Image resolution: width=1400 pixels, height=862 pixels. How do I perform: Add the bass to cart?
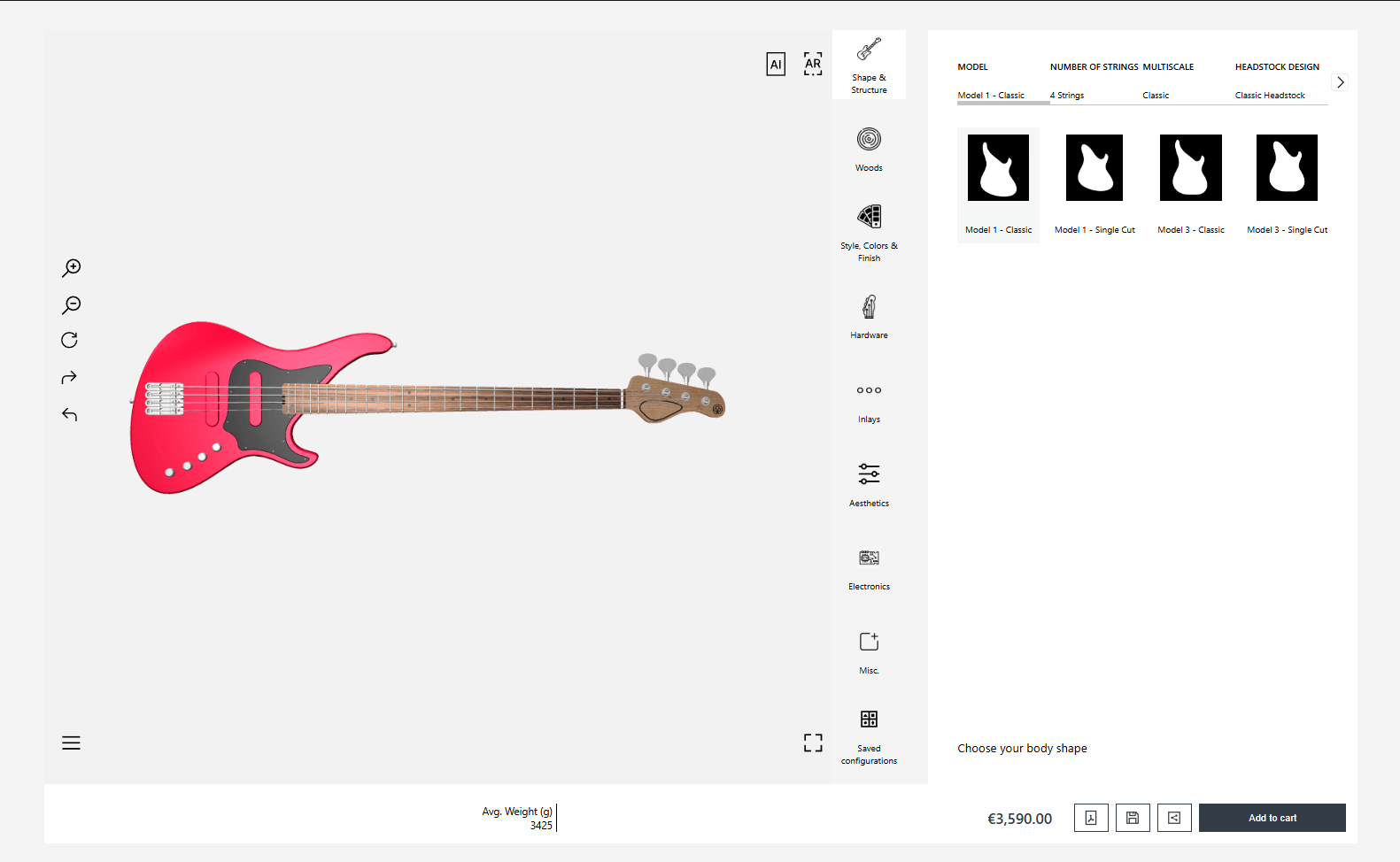(x=1272, y=818)
